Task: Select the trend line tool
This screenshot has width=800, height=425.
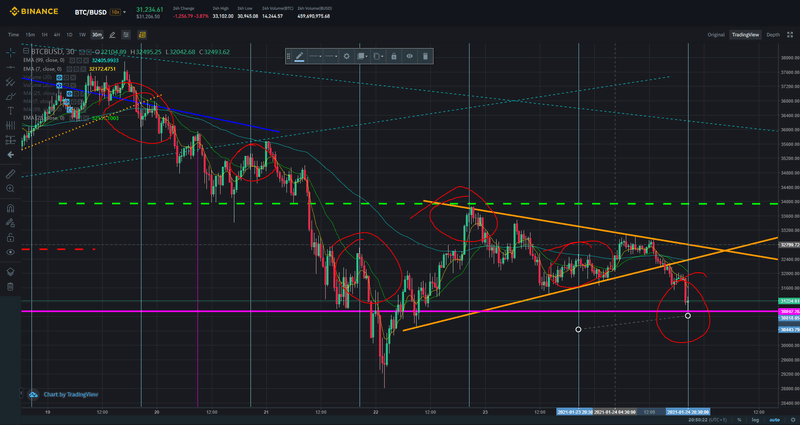Action: click(10, 67)
